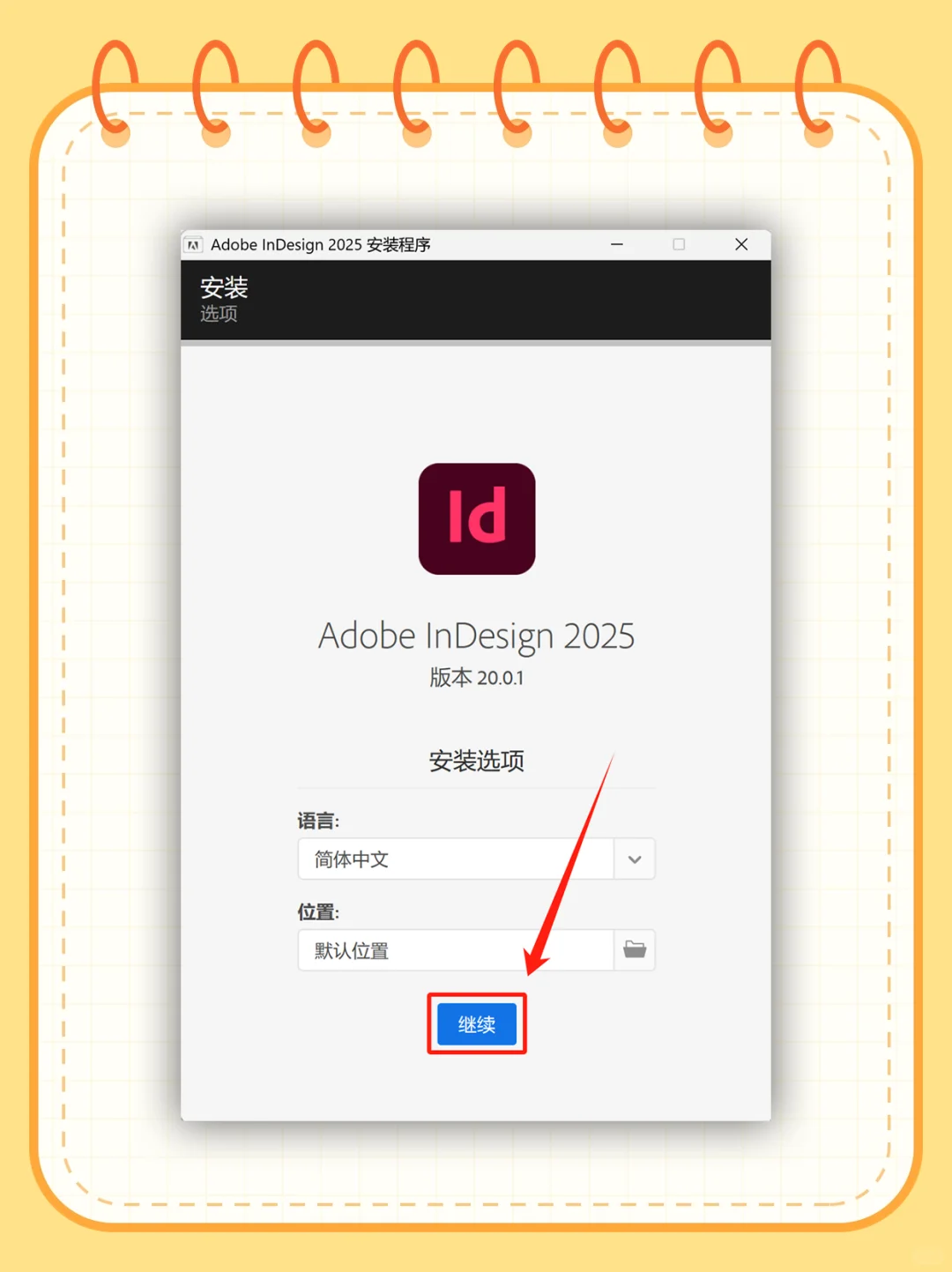The height and width of the screenshot is (1272, 952).
Task: Click the chevron on the language combo box
Action: (634, 859)
